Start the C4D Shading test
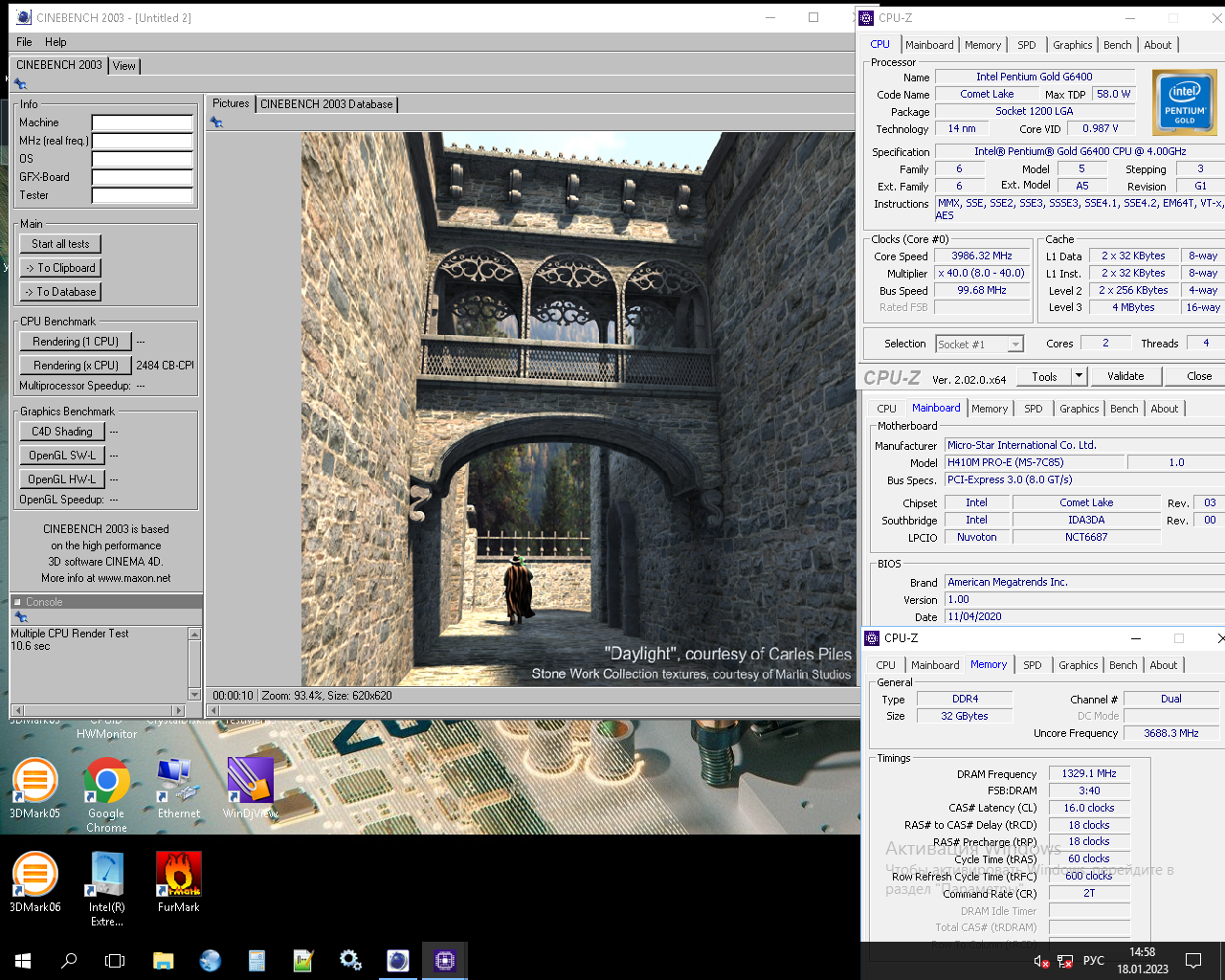 [x=61, y=432]
